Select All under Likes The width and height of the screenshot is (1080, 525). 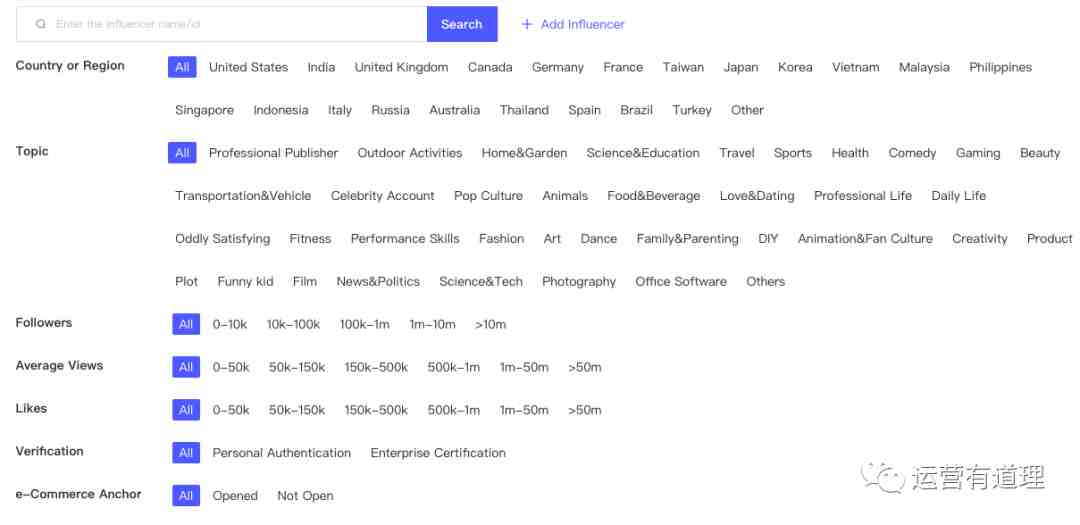[186, 410]
